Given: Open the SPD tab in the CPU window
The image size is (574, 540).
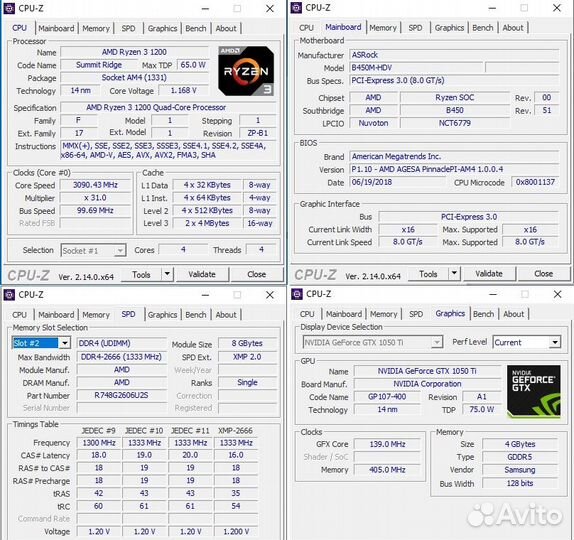Looking at the screenshot, I should coord(128,29).
